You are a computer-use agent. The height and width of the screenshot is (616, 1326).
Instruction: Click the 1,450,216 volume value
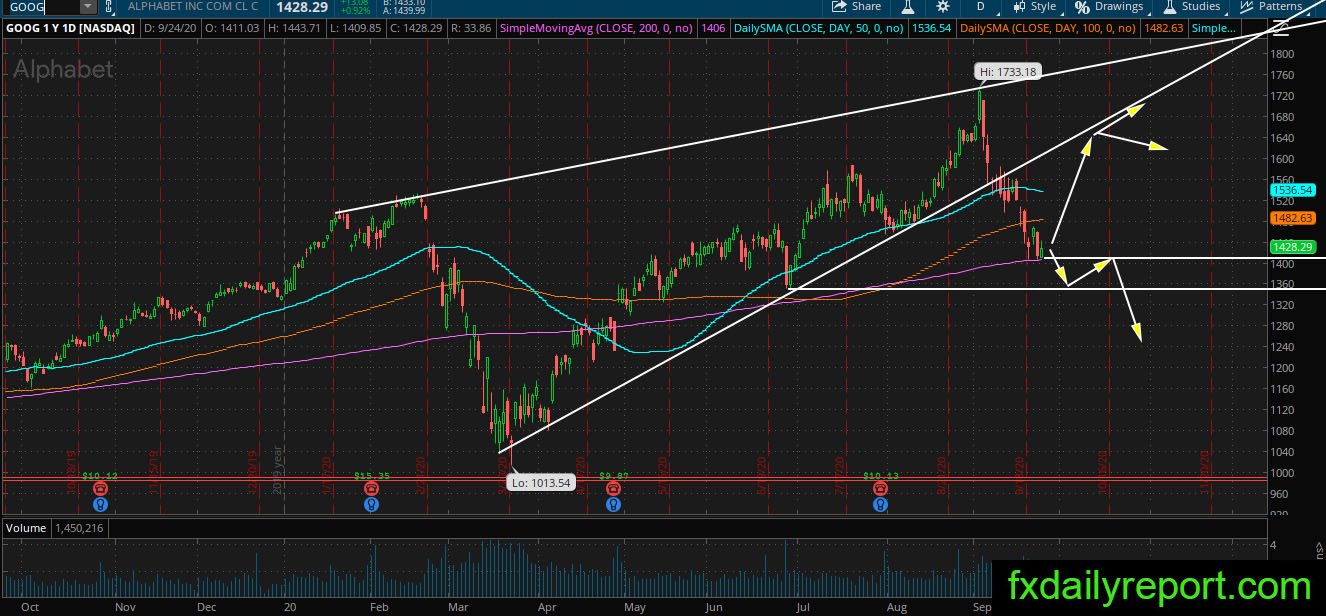(79, 527)
